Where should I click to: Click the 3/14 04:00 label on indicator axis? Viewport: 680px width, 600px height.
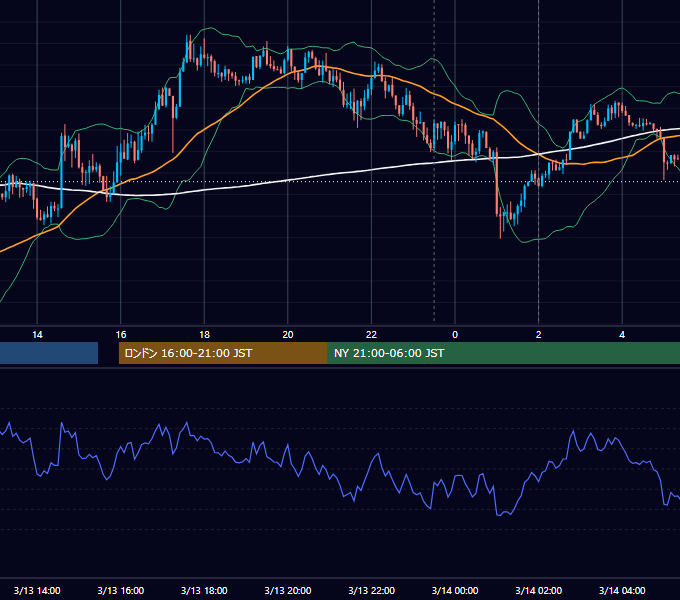pyautogui.click(x=622, y=590)
